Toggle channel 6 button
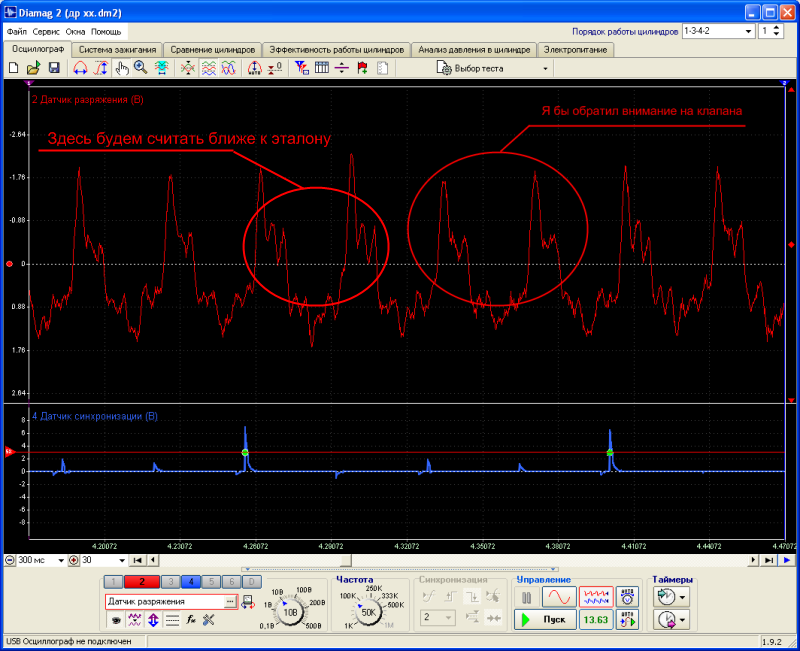 (x=232, y=582)
